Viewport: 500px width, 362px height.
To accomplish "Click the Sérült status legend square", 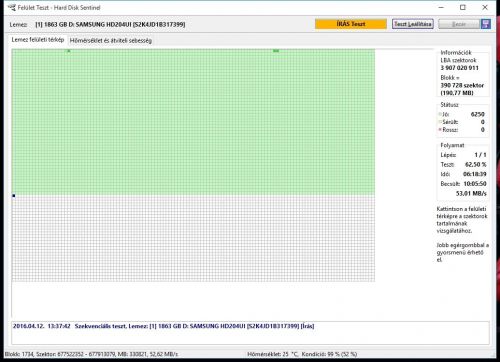I will (440, 122).
